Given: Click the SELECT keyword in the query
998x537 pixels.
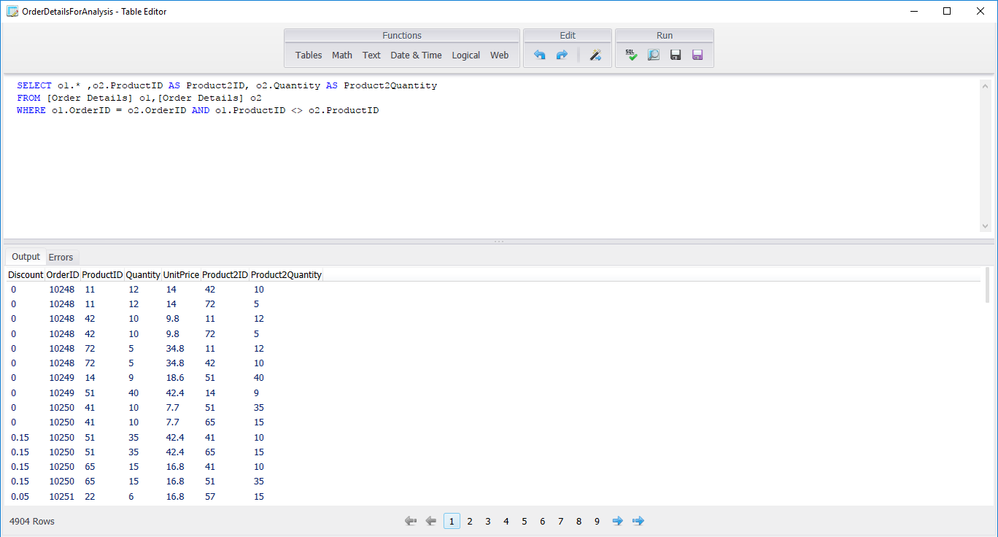Looking at the screenshot, I should (x=34, y=85).
